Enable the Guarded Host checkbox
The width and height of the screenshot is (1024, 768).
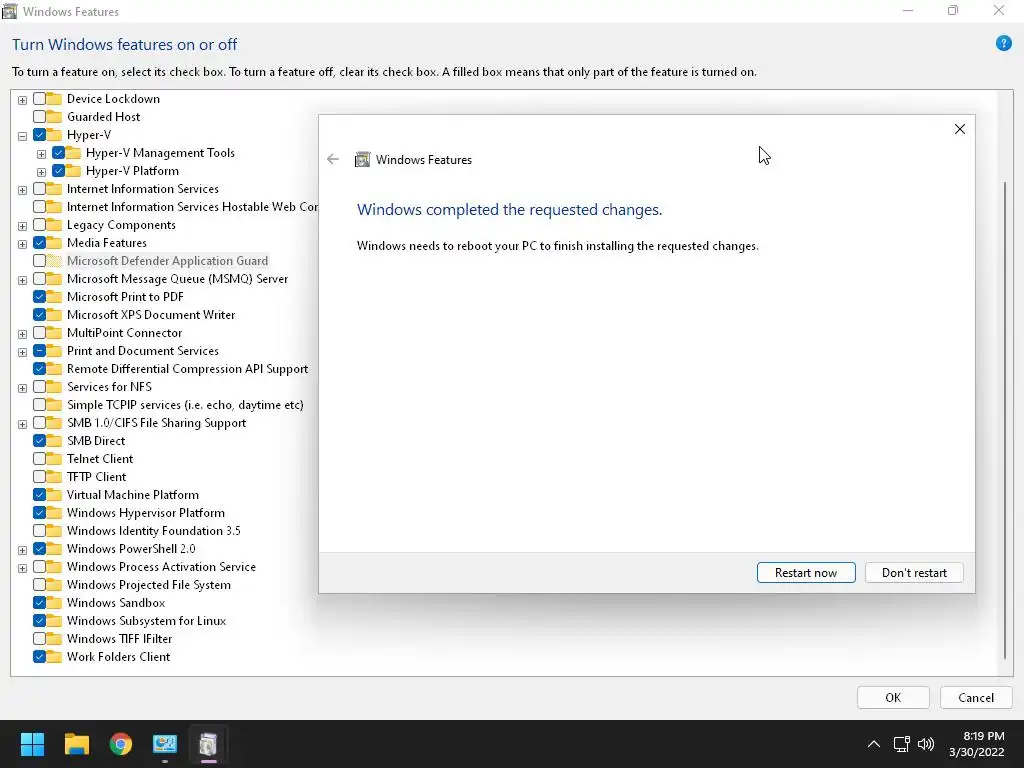39,117
